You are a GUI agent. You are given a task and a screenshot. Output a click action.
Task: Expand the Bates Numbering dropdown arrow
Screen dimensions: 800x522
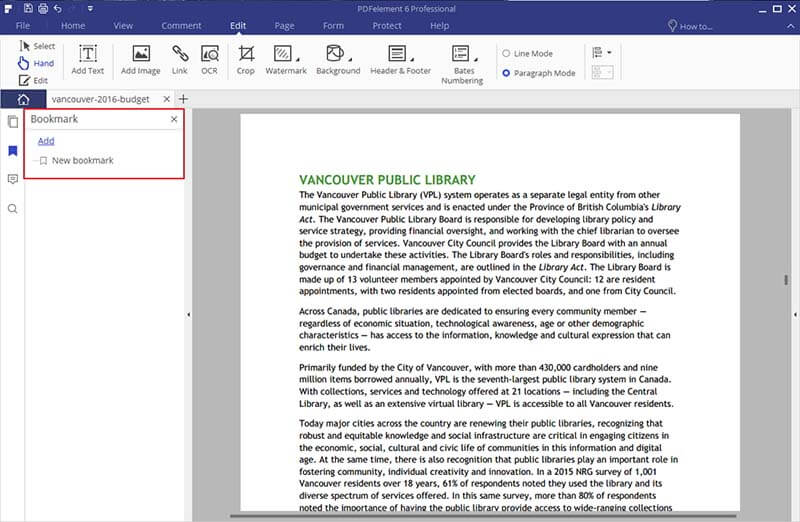(476, 59)
